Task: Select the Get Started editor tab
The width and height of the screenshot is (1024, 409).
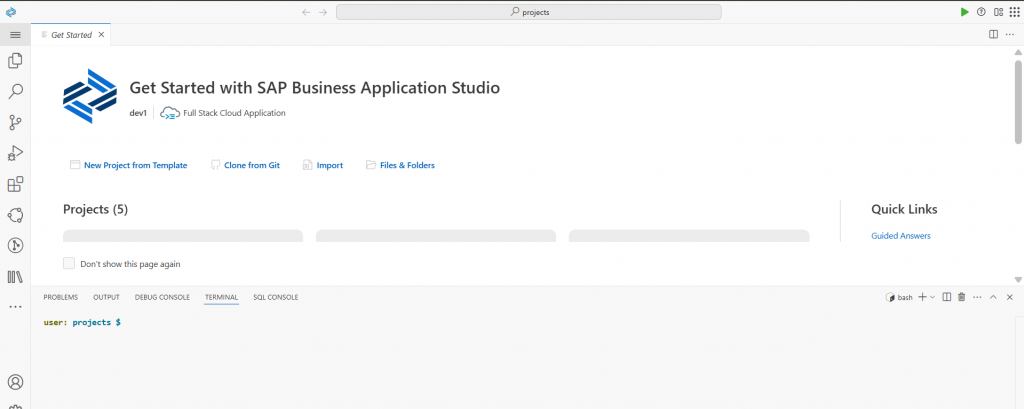Action: pyautogui.click(x=71, y=35)
